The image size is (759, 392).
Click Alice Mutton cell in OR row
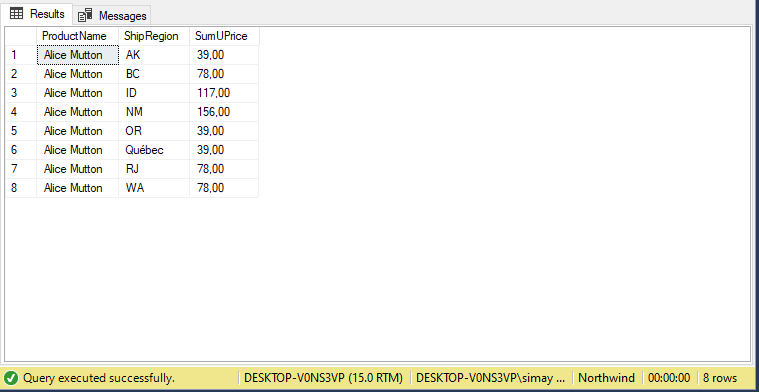77,131
